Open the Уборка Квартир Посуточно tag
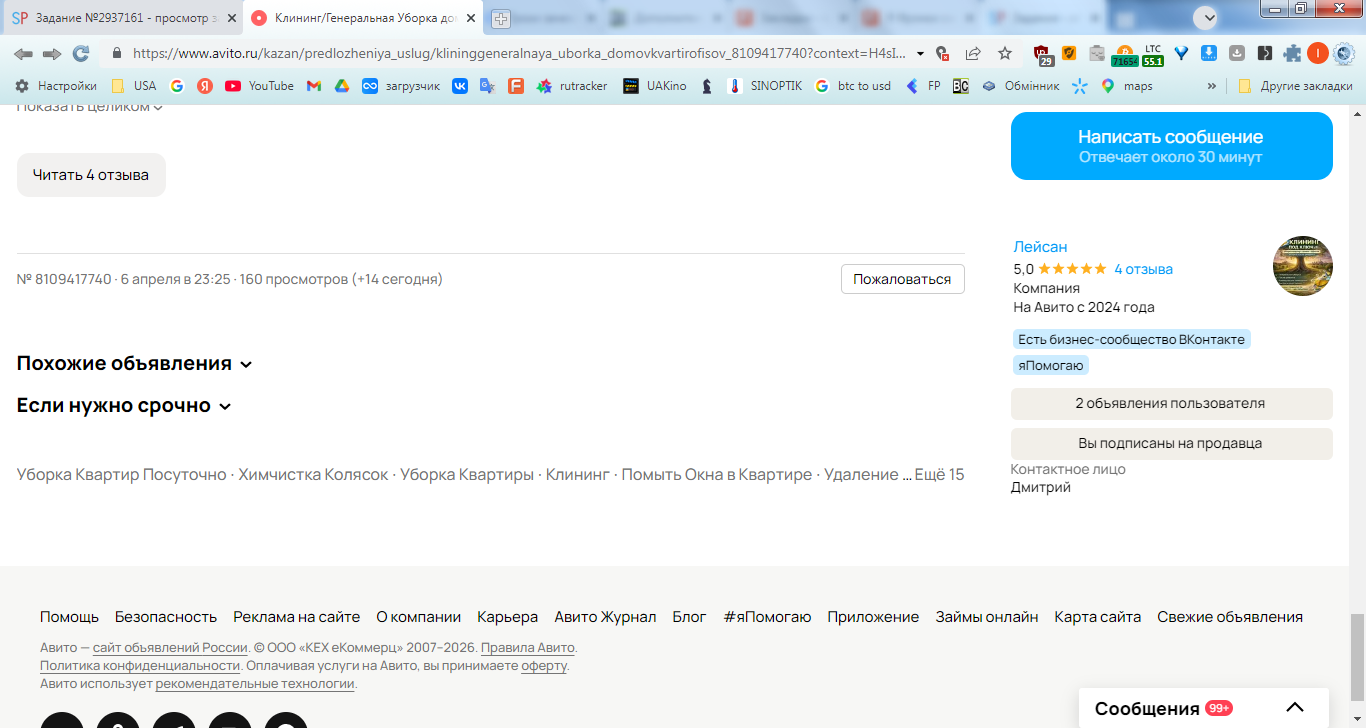Image resolution: width=1366 pixels, height=728 pixels. pyautogui.click(x=122, y=475)
